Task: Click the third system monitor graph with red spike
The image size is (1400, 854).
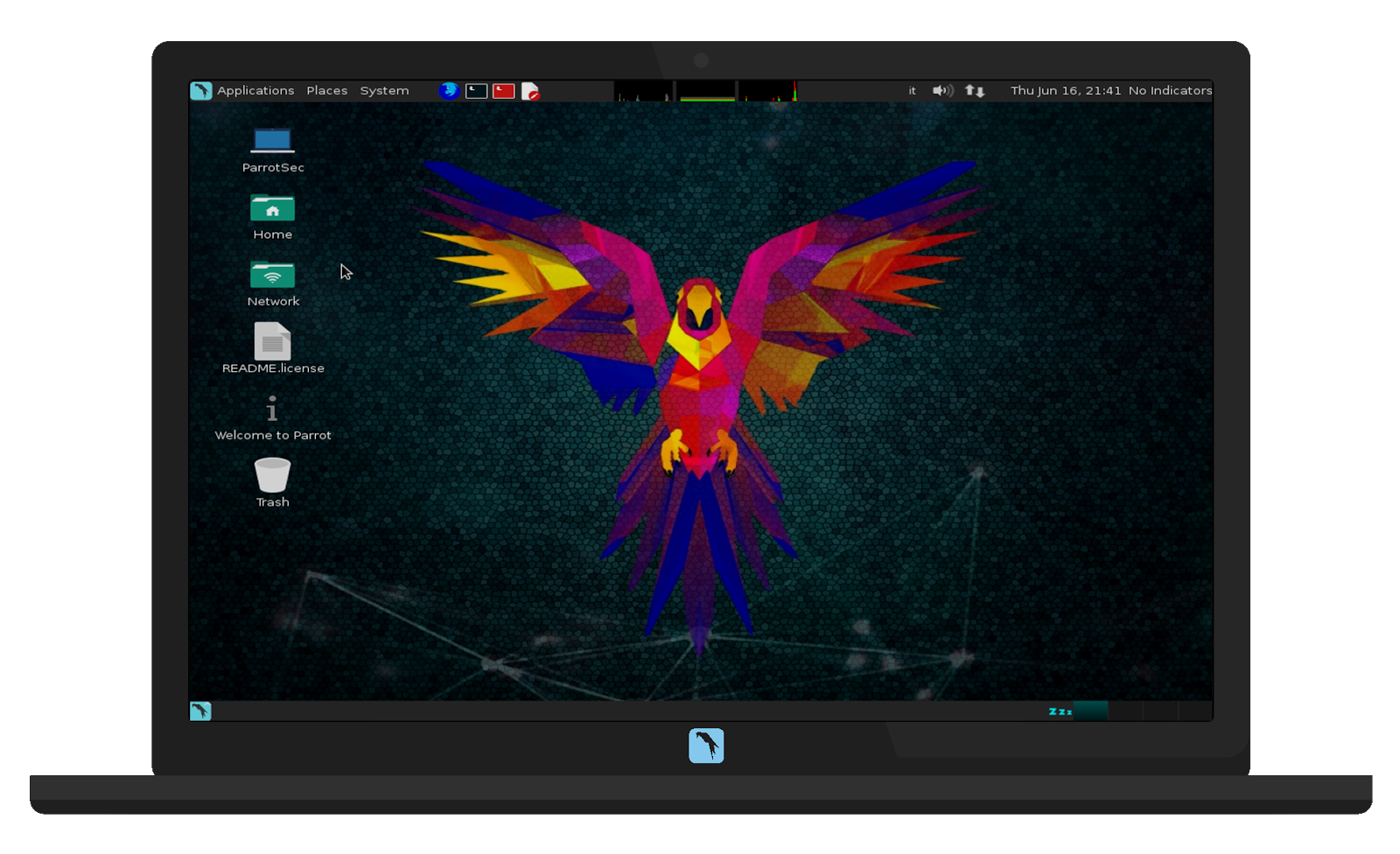Action: [x=768, y=91]
